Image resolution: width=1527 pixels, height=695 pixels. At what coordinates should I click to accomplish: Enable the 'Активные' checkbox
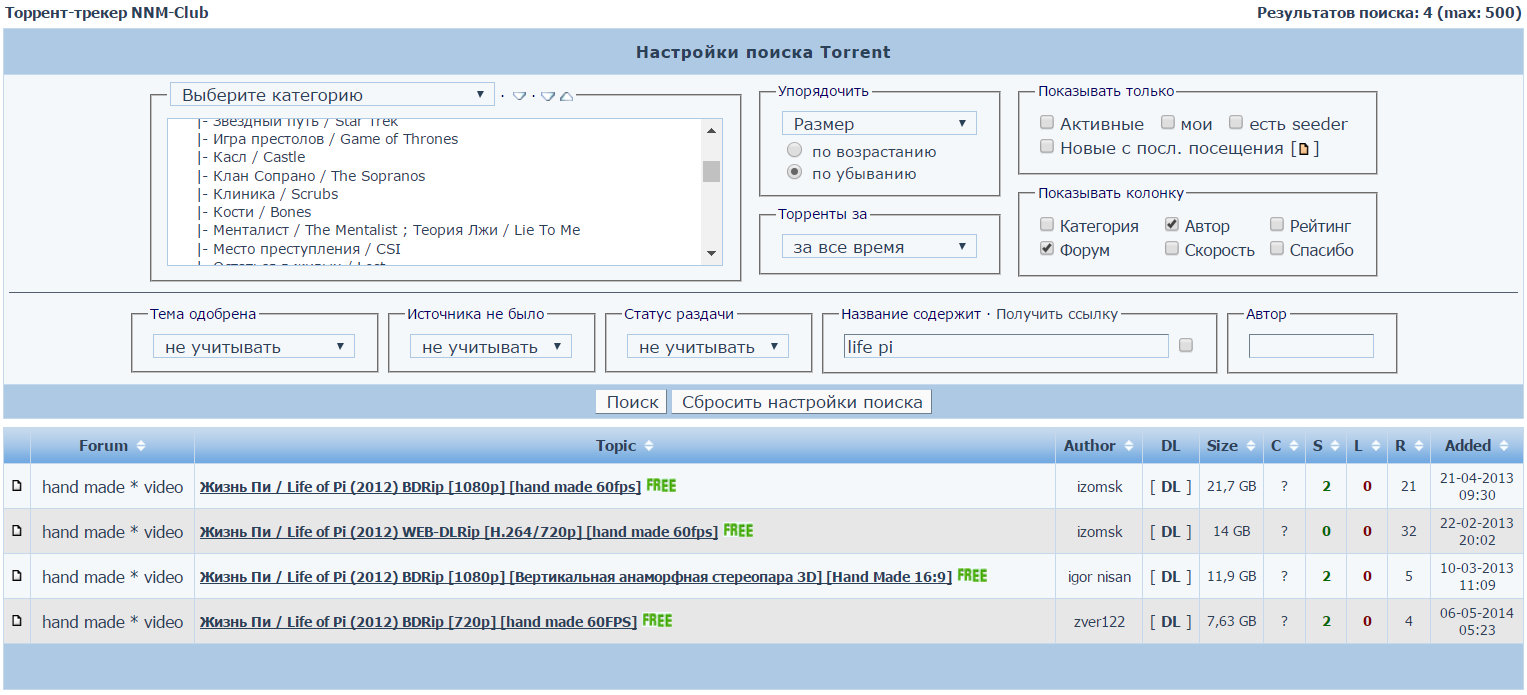[x=1047, y=123]
